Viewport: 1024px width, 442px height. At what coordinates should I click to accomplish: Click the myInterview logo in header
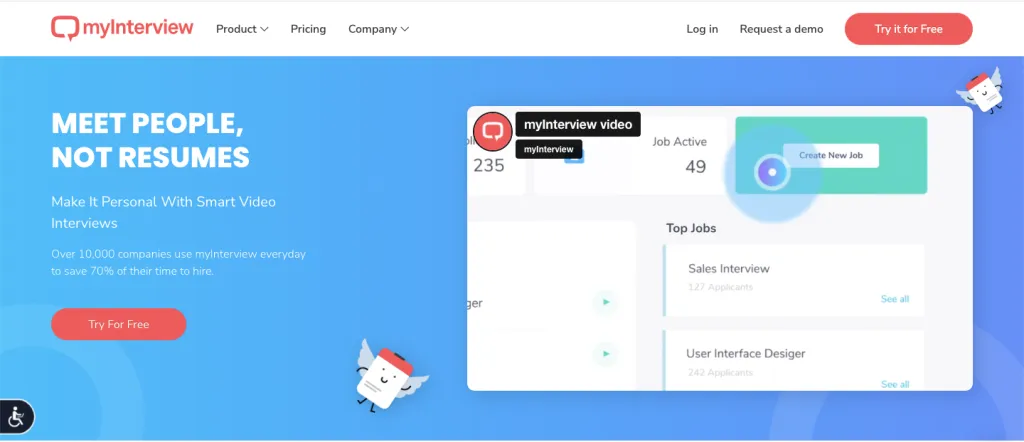pos(122,29)
